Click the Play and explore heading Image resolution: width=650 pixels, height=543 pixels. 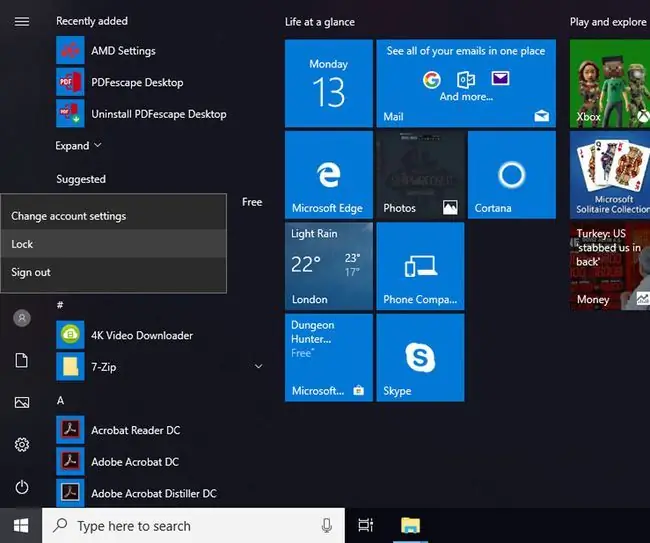coord(608,22)
